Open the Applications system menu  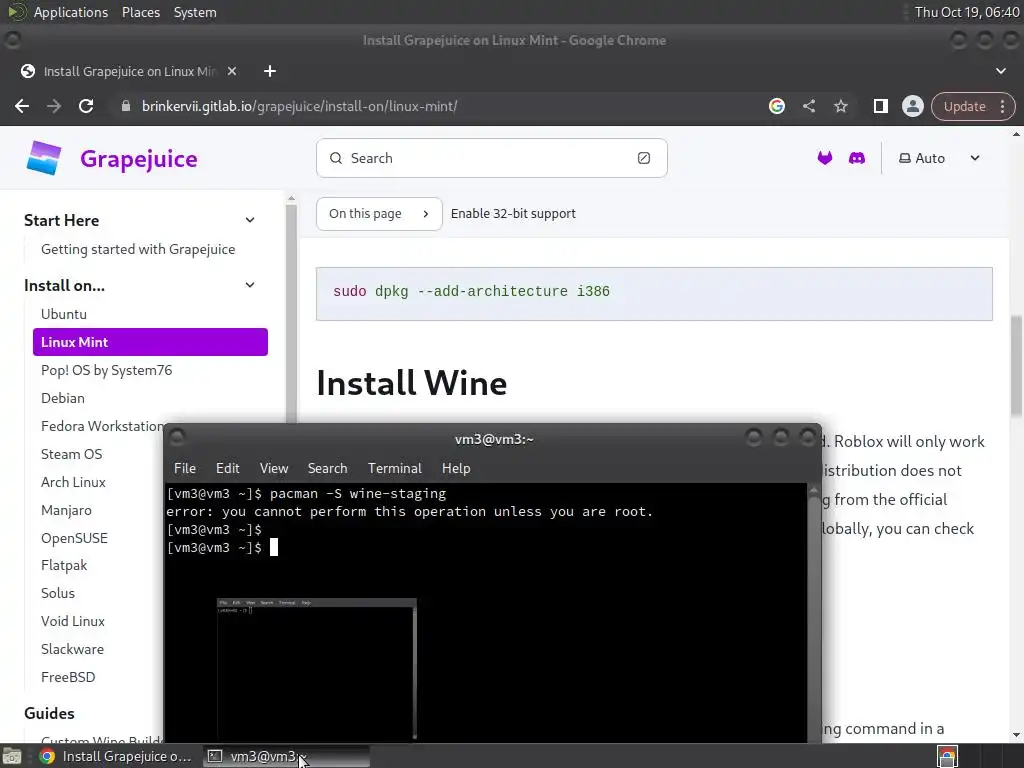71,12
